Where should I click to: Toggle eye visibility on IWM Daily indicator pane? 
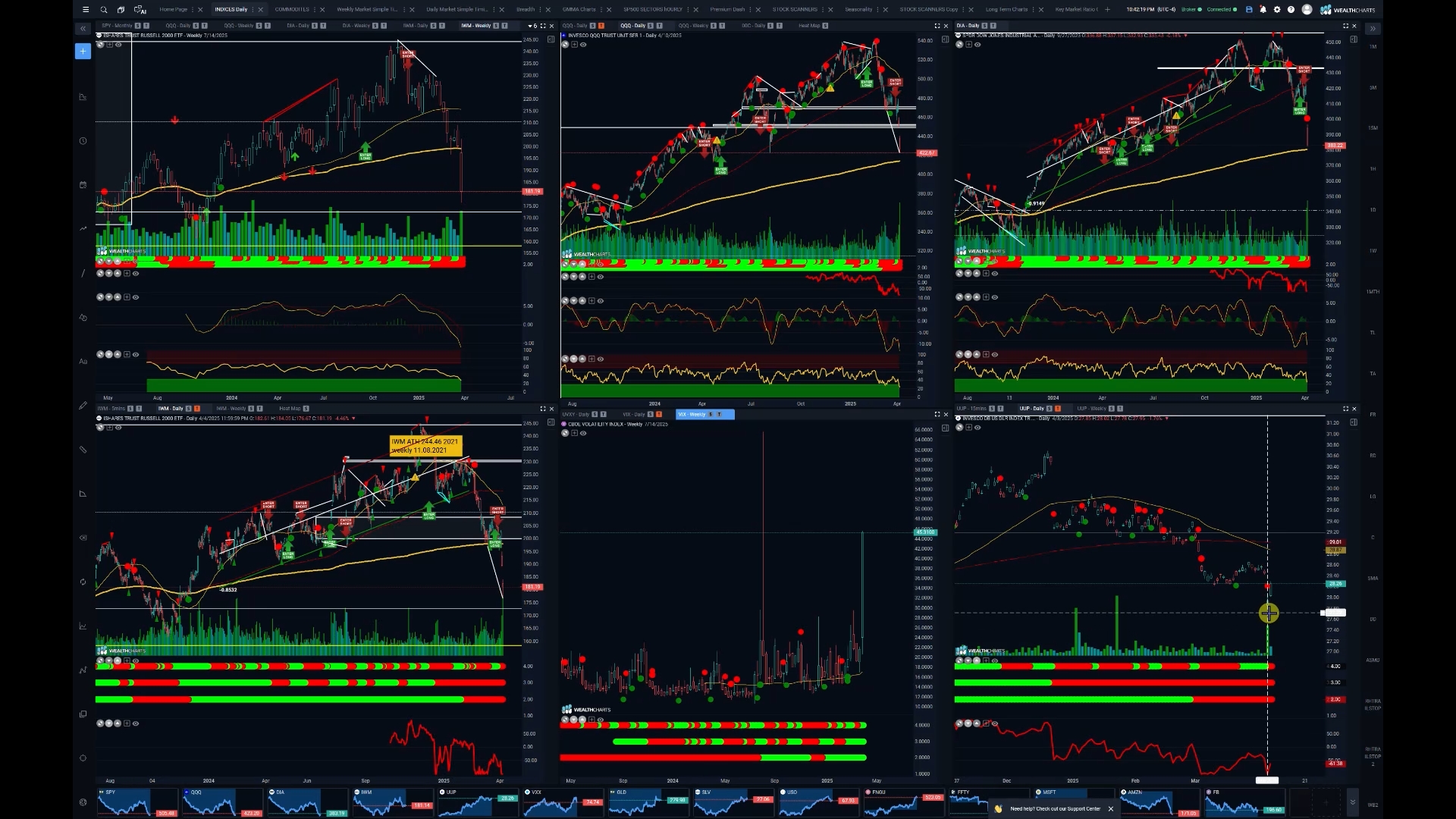[136, 723]
